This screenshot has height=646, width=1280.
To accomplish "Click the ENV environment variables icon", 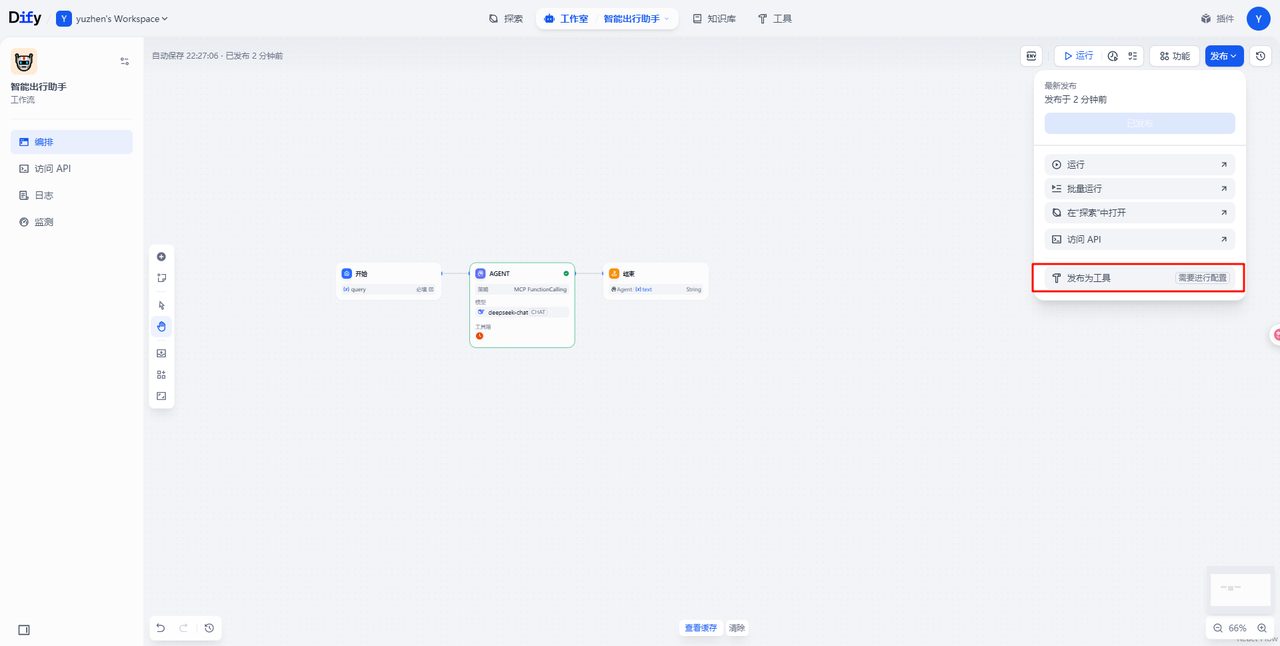I will [1031, 56].
